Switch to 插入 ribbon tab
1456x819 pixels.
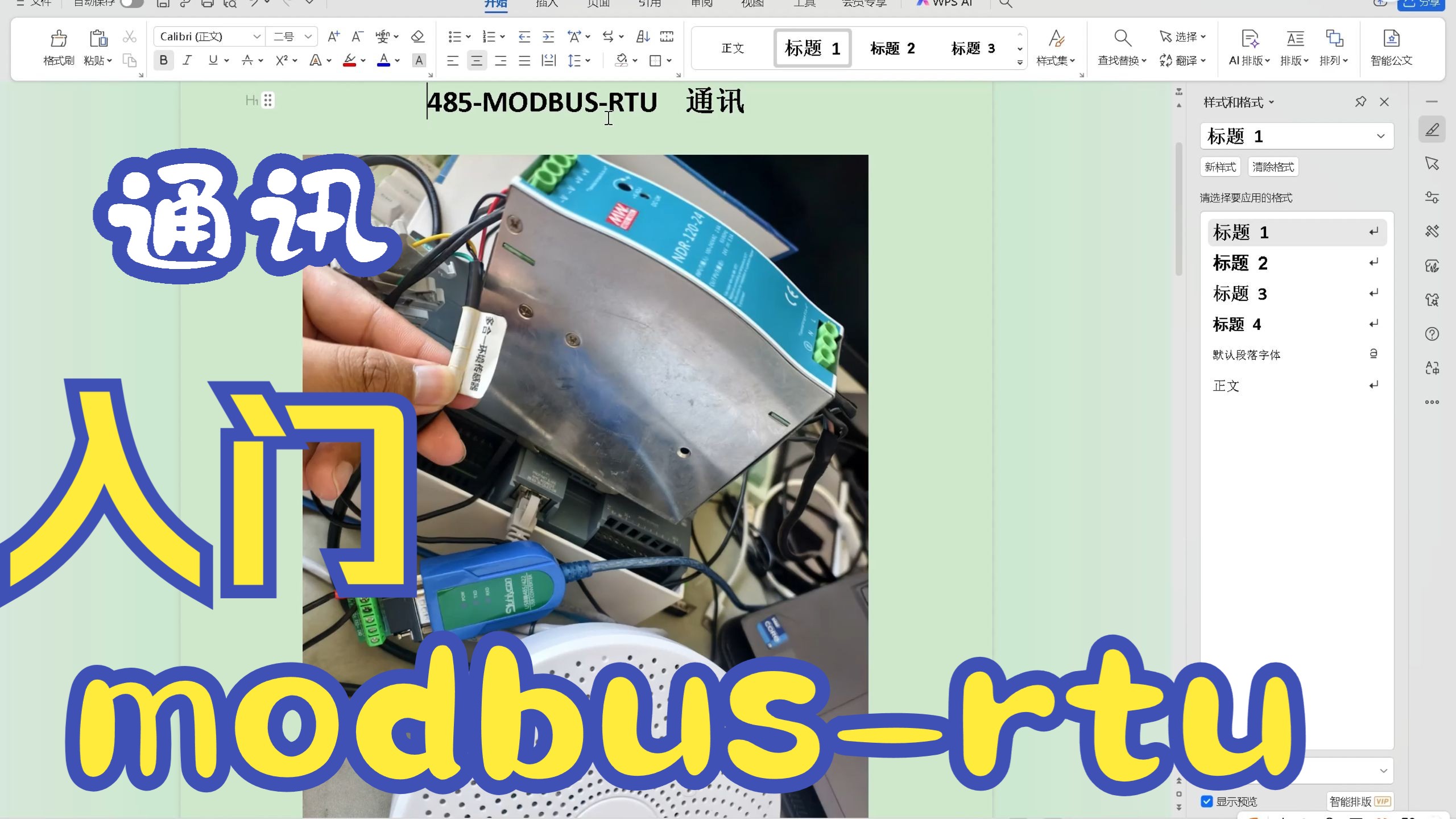click(547, 3)
